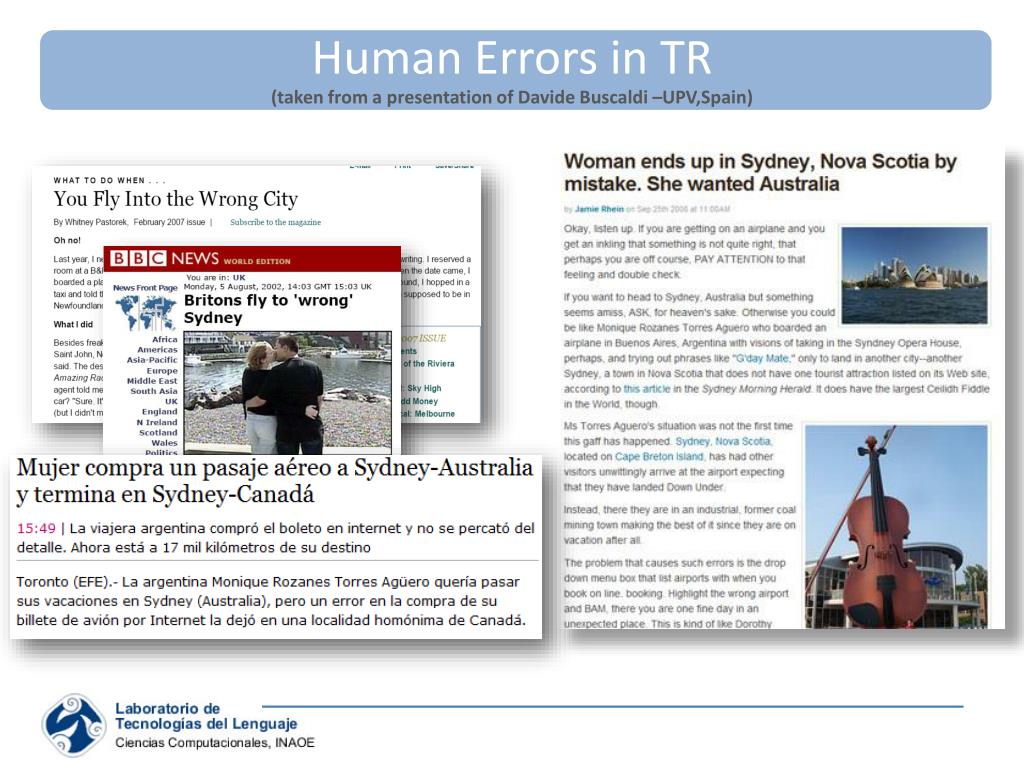Select Wales in BBC region list
1024x768 pixels.
pos(165,443)
